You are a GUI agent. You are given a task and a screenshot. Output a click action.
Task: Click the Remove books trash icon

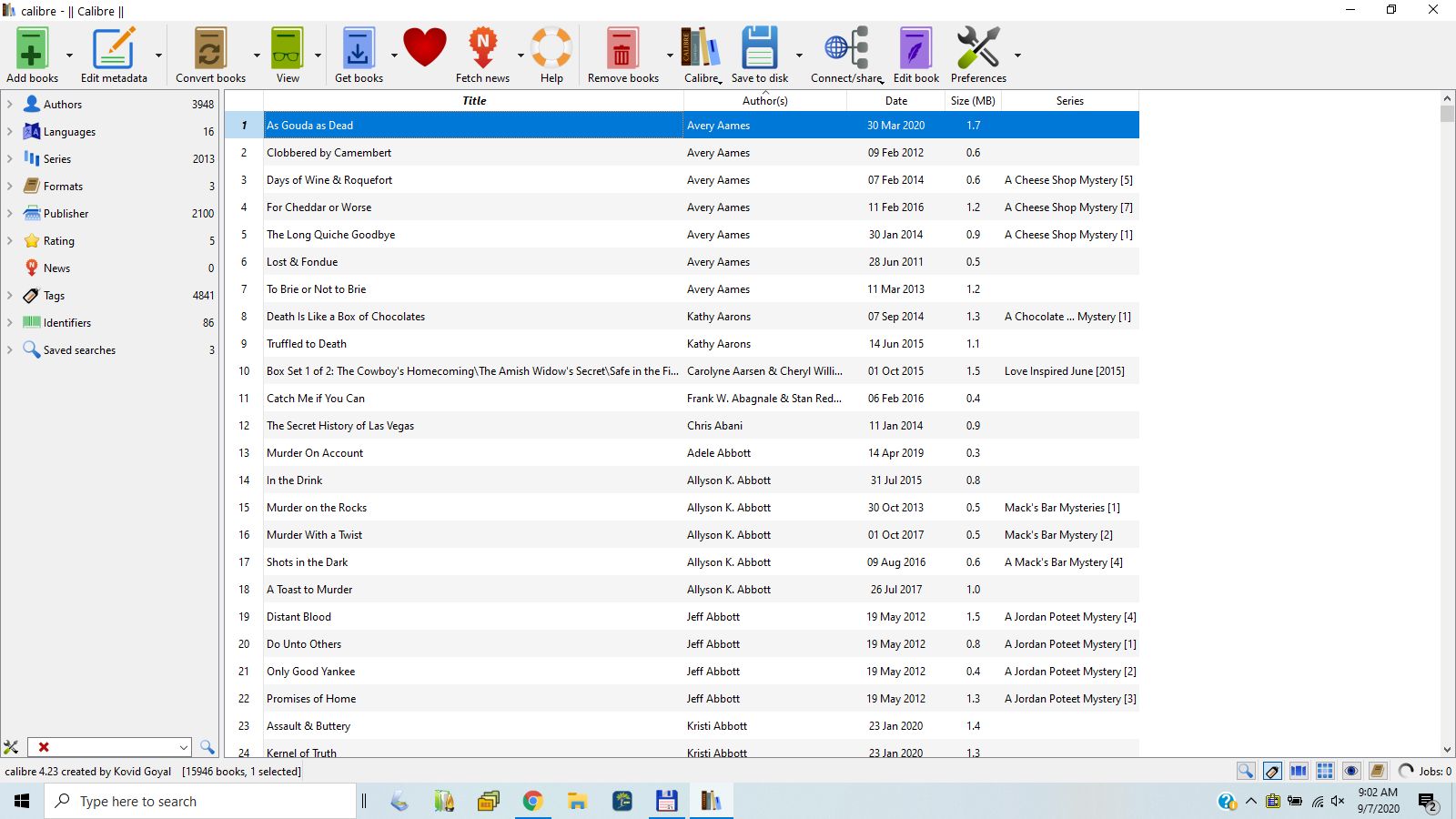click(x=622, y=48)
